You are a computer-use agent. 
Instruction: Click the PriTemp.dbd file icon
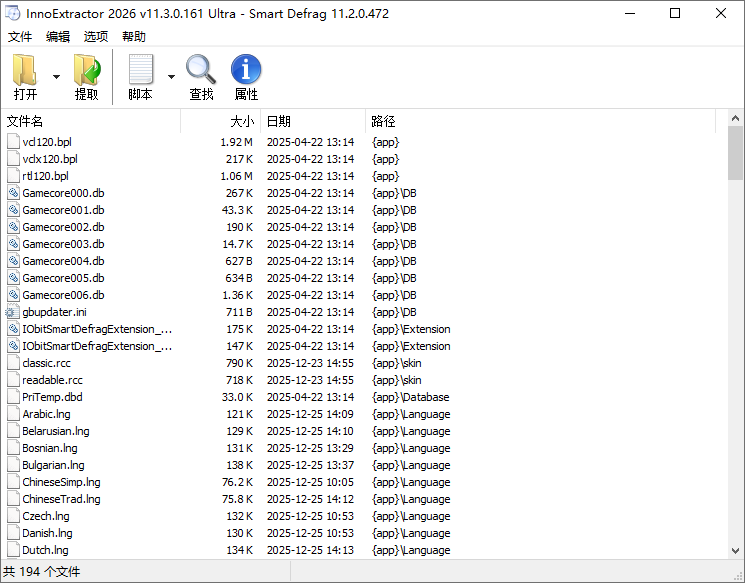13,397
